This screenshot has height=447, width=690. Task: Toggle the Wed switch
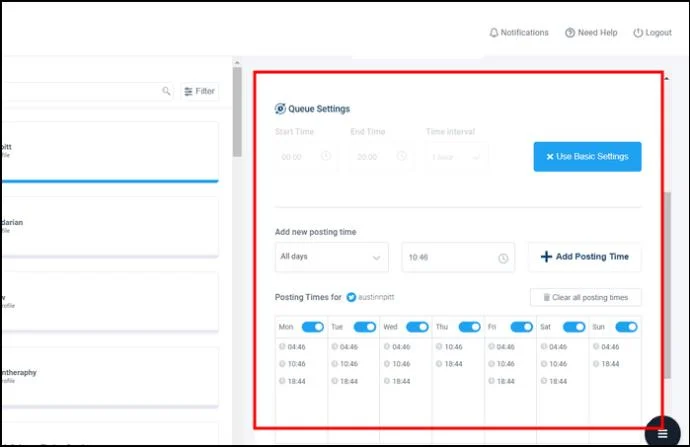point(417,327)
